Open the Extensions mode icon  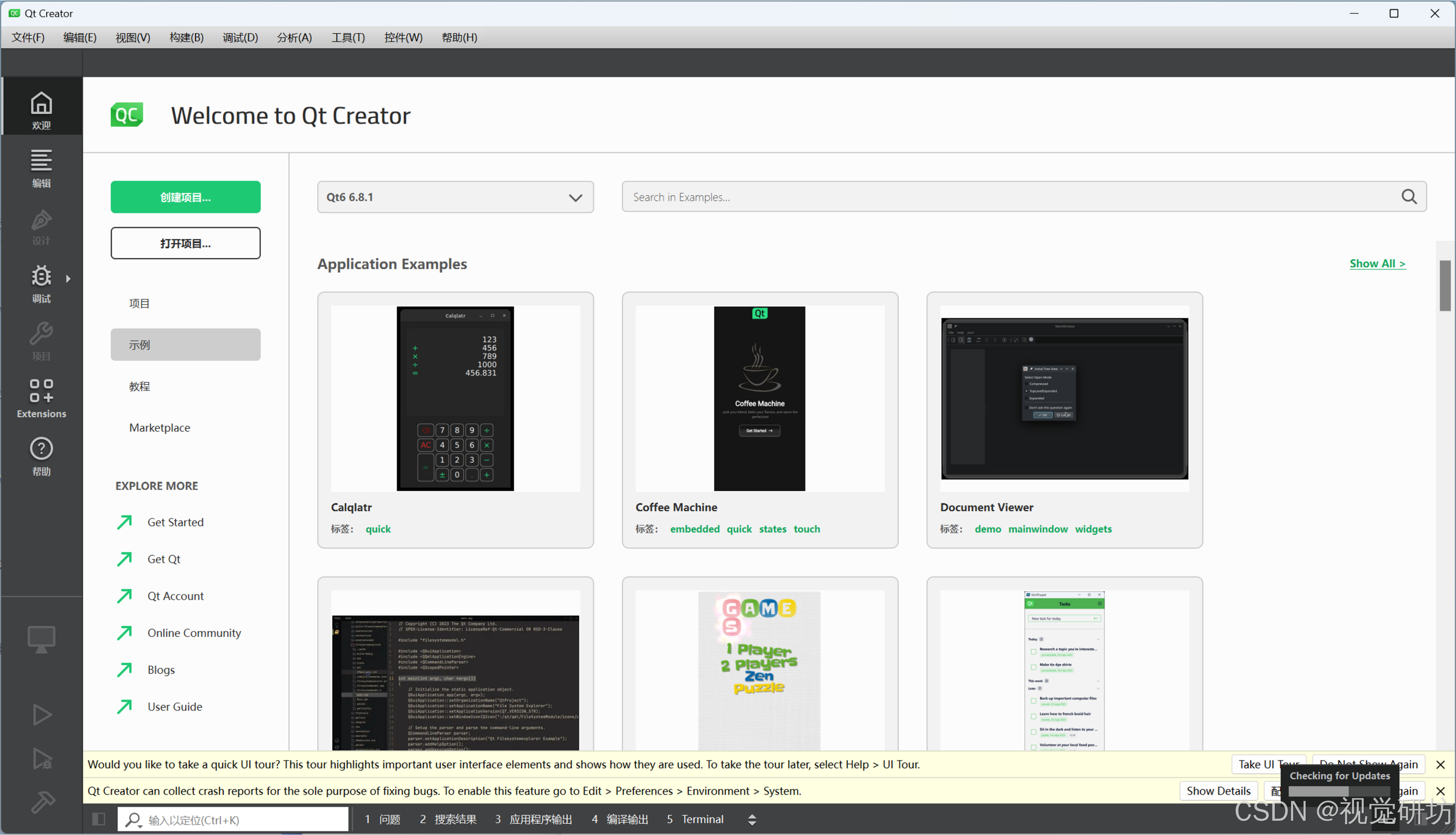coord(41,398)
